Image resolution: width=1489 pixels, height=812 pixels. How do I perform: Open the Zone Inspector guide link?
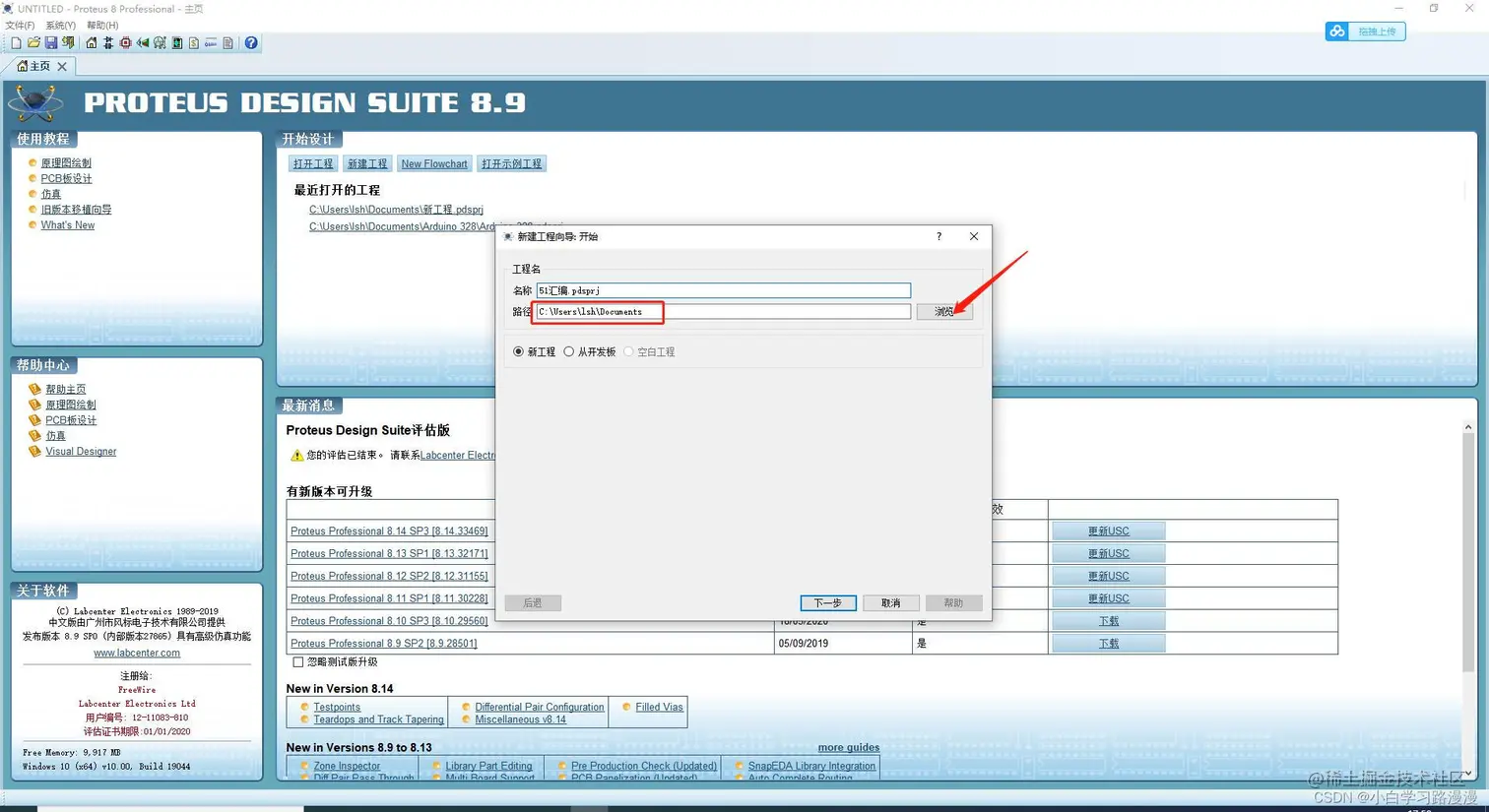coord(347,766)
